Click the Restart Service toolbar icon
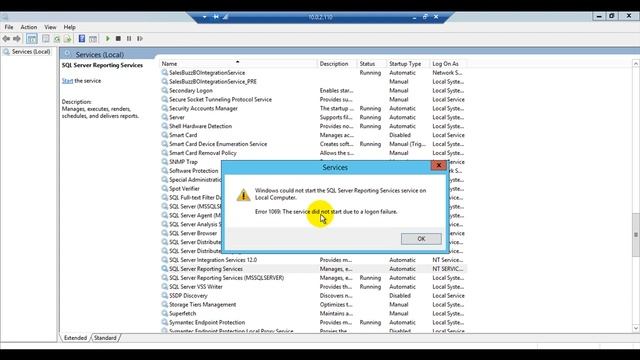The image size is (640, 360). coord(140,39)
